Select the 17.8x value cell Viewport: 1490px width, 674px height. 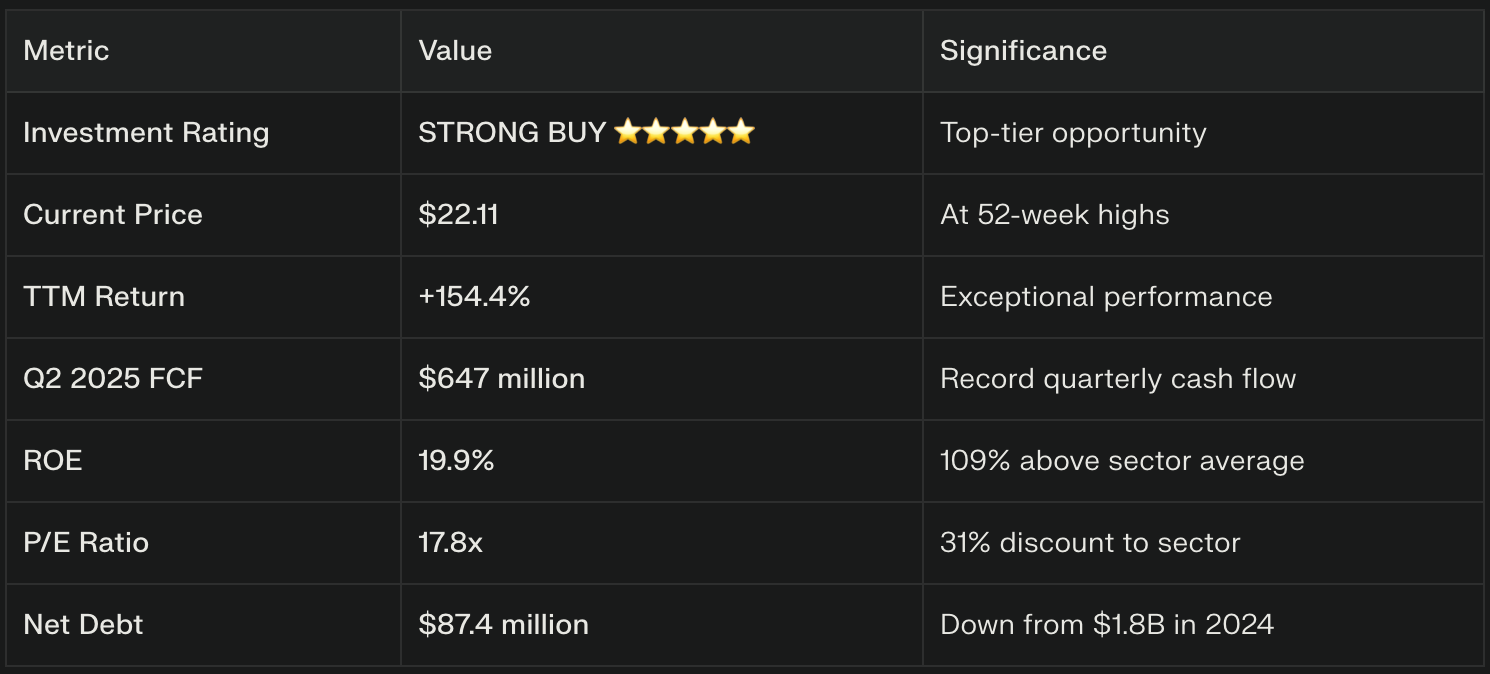tap(450, 543)
